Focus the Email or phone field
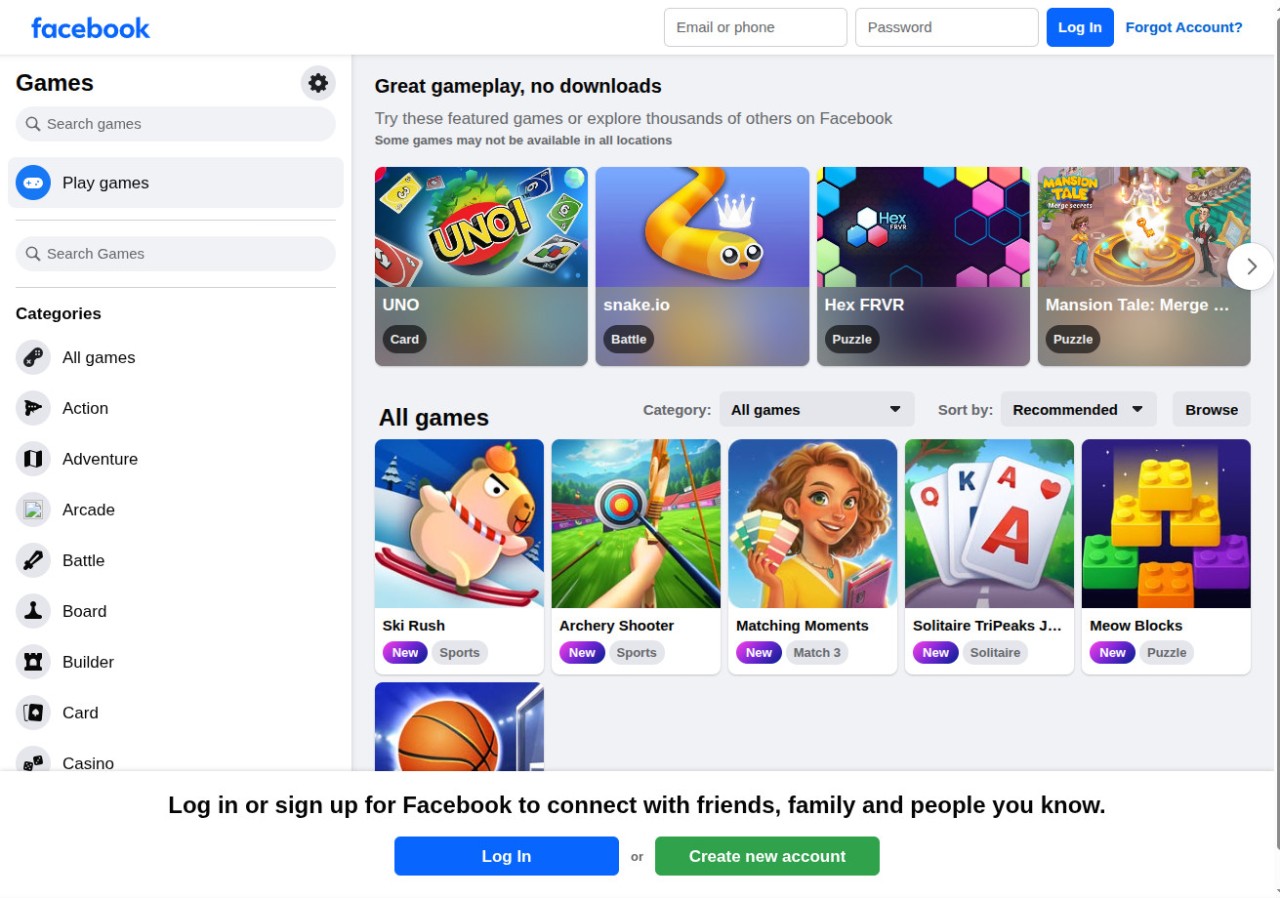Viewport: 1280px width, 898px height. pos(756,27)
